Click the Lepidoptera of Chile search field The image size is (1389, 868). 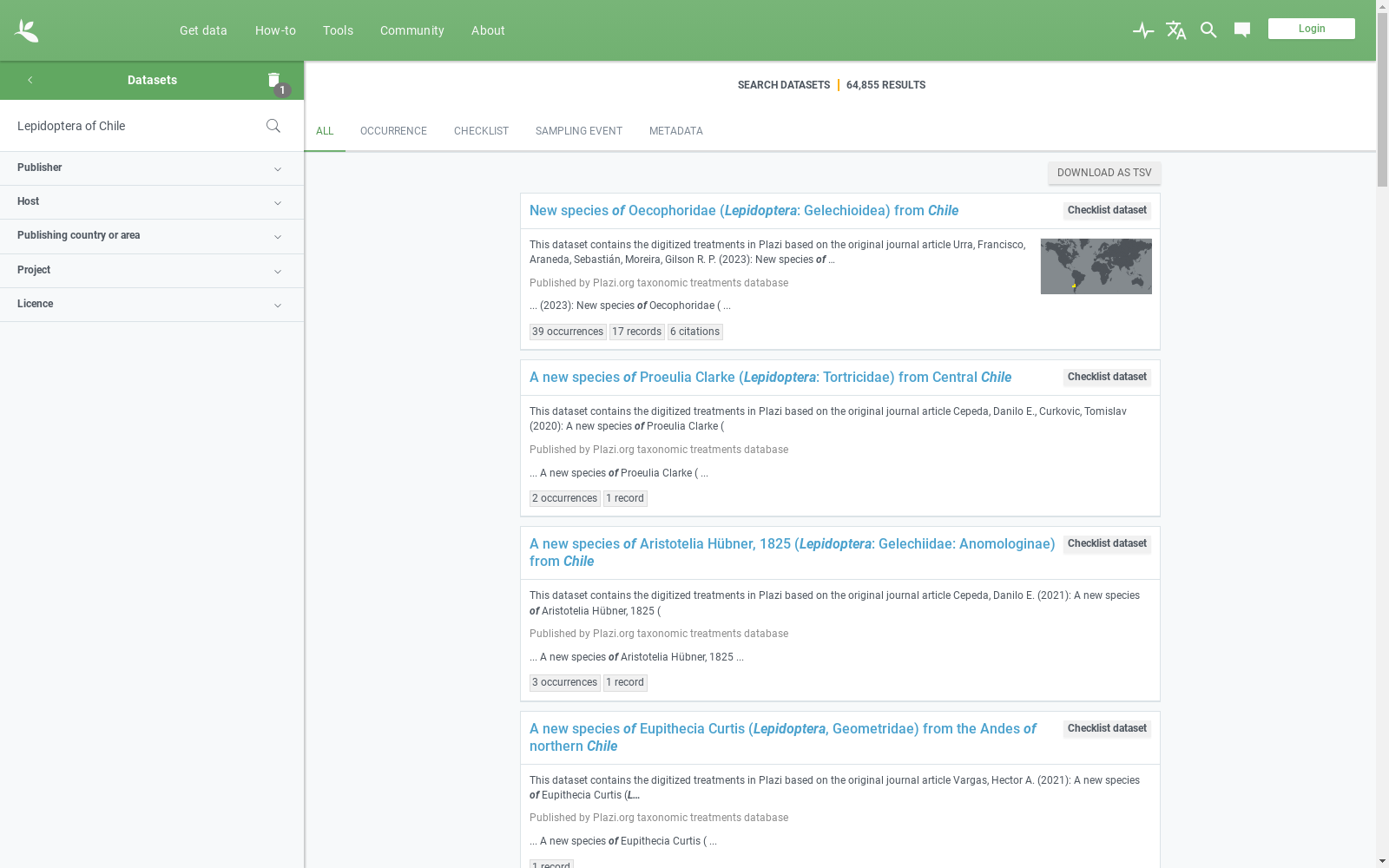tap(135, 126)
